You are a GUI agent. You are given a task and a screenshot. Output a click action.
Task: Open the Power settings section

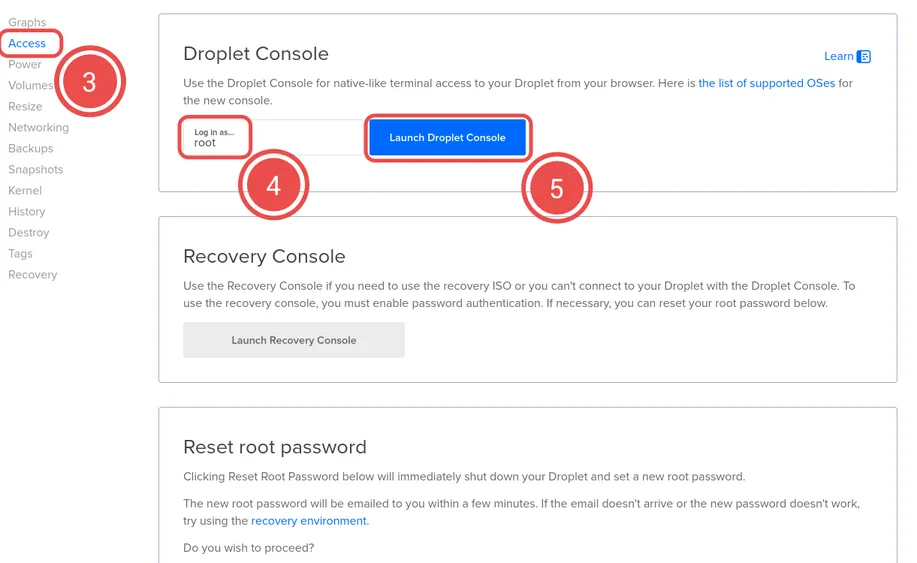[25, 64]
